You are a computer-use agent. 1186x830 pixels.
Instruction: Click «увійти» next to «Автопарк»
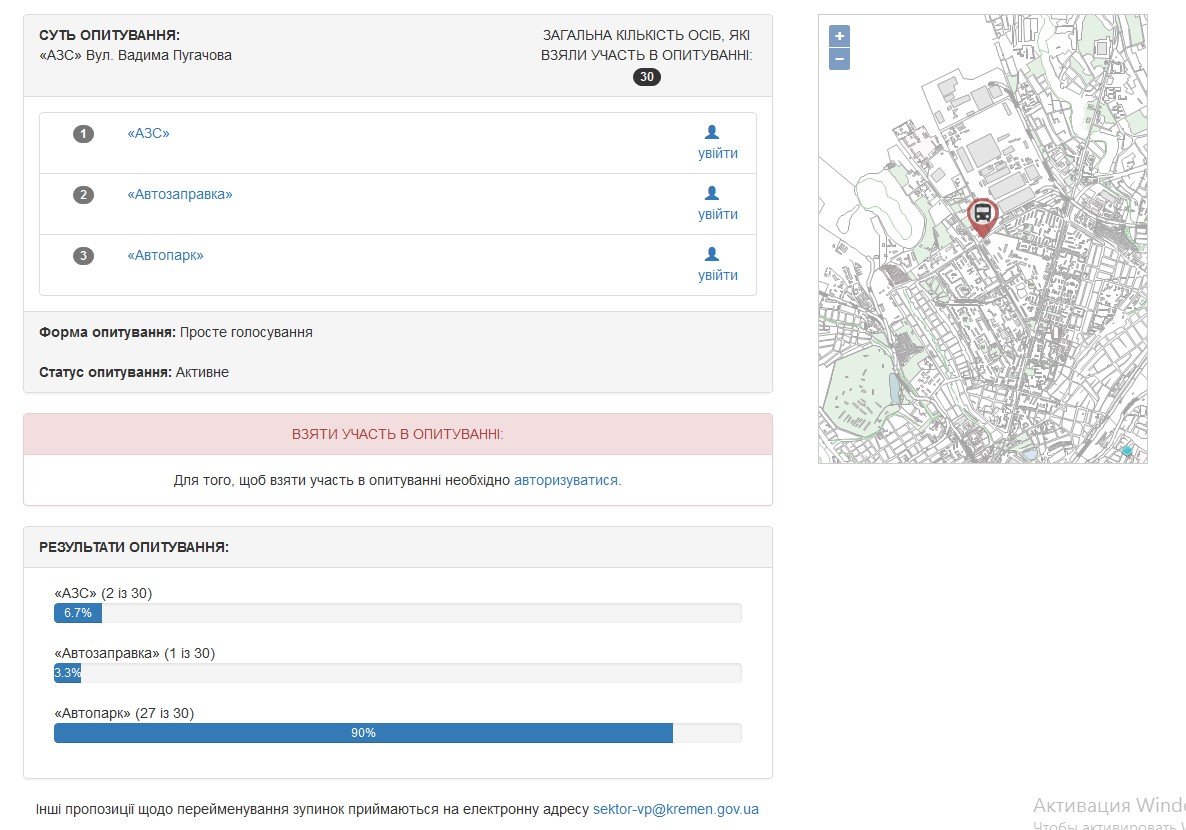717,276
